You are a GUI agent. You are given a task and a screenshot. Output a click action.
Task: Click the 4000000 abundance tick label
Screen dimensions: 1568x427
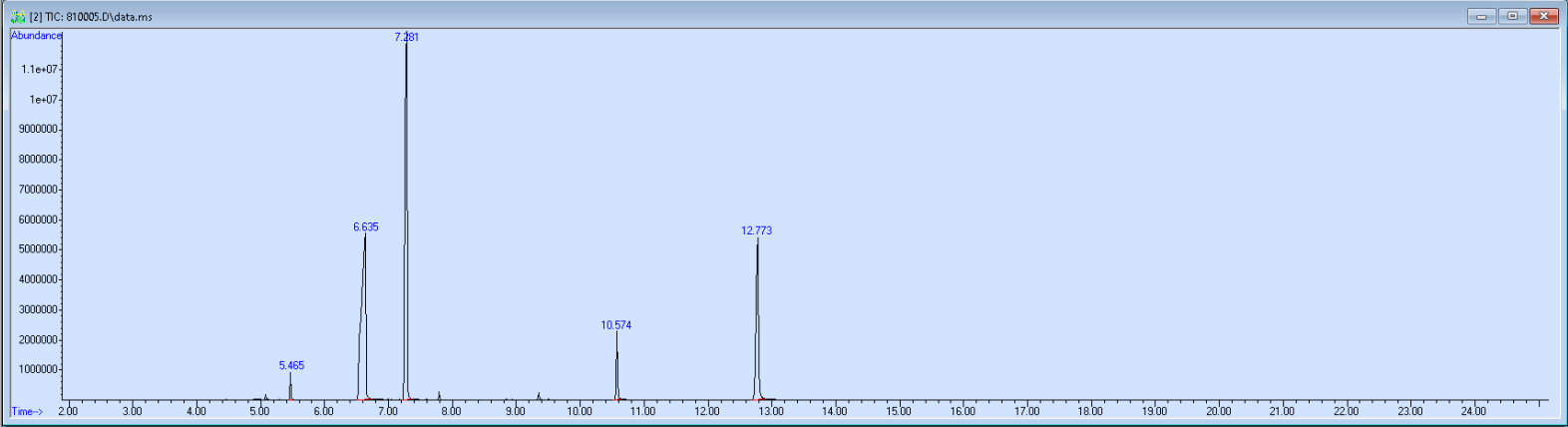[38, 279]
